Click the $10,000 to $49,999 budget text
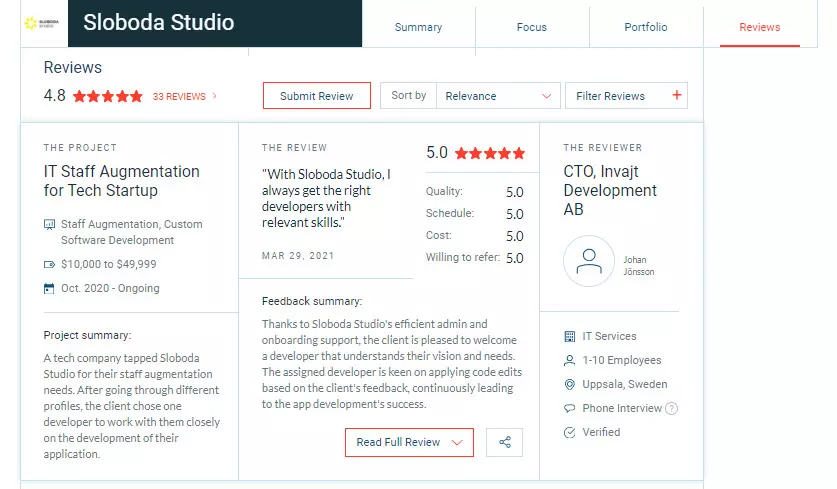 pos(109,264)
